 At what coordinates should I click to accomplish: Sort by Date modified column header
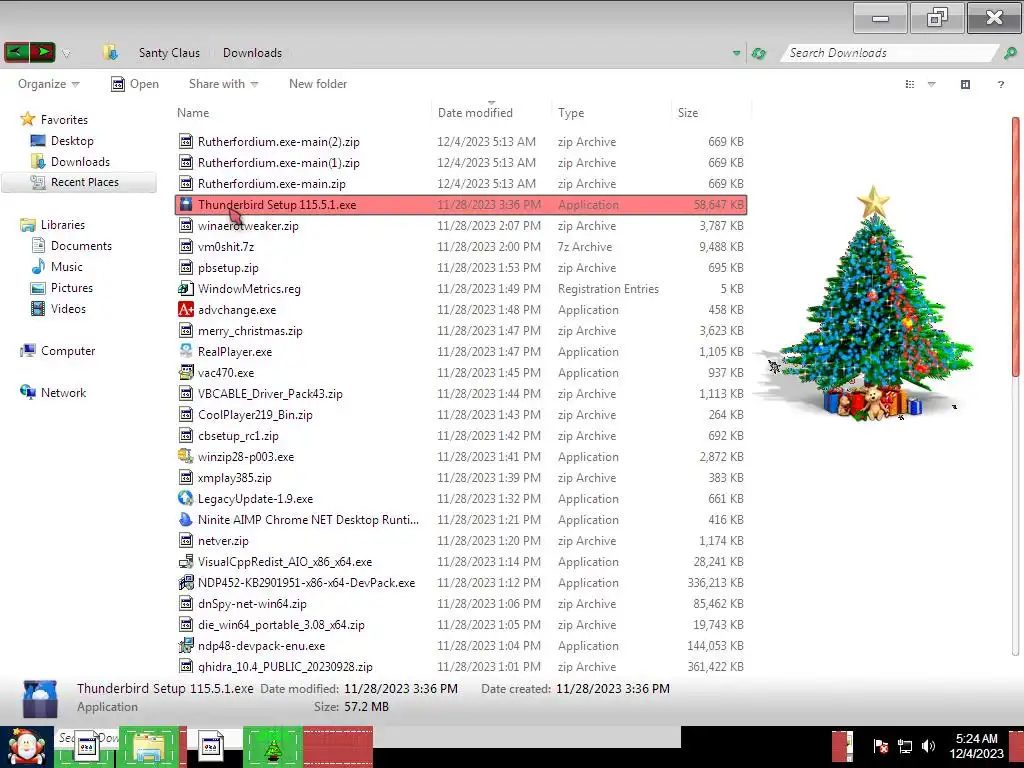click(475, 113)
